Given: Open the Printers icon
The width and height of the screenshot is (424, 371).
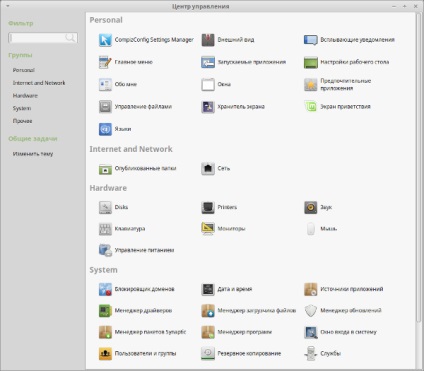Looking at the screenshot, I should [208, 207].
